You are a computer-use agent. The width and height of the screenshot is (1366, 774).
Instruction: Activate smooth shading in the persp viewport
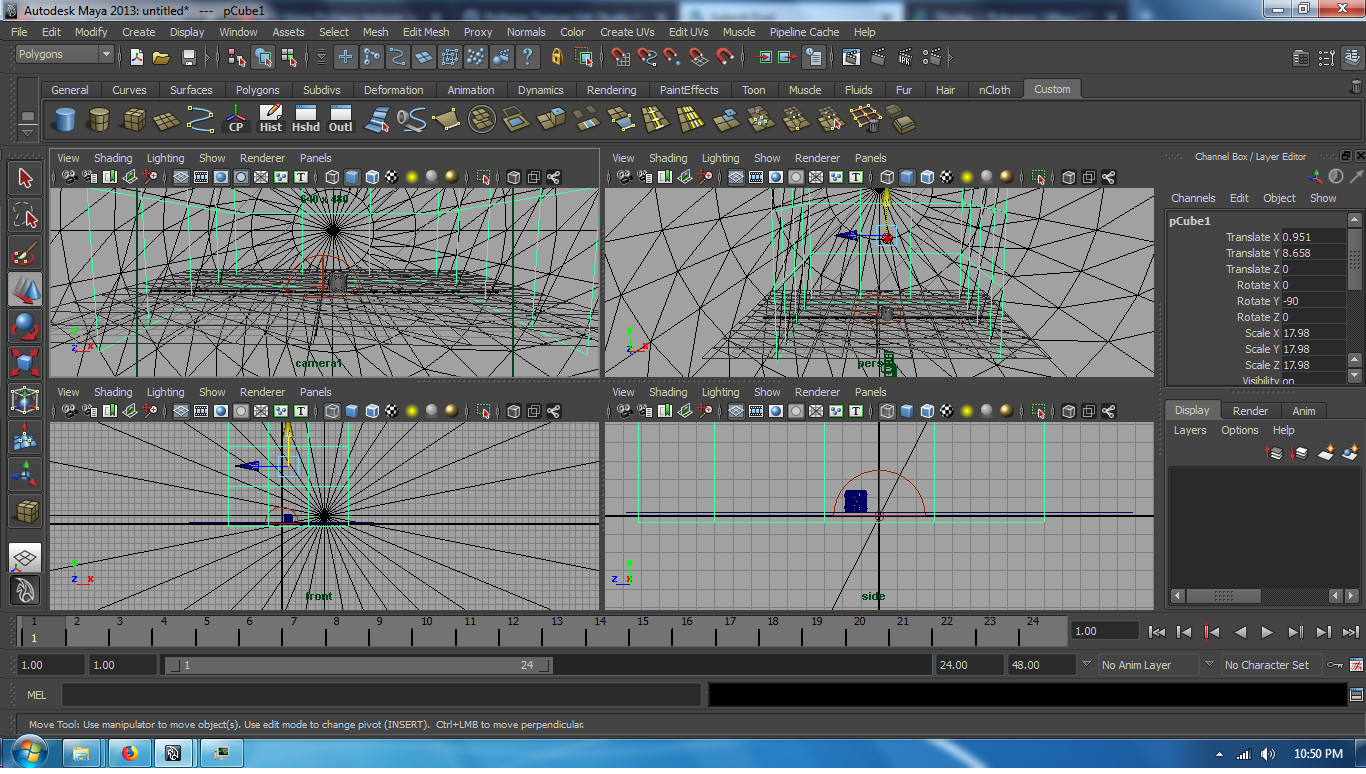907,176
